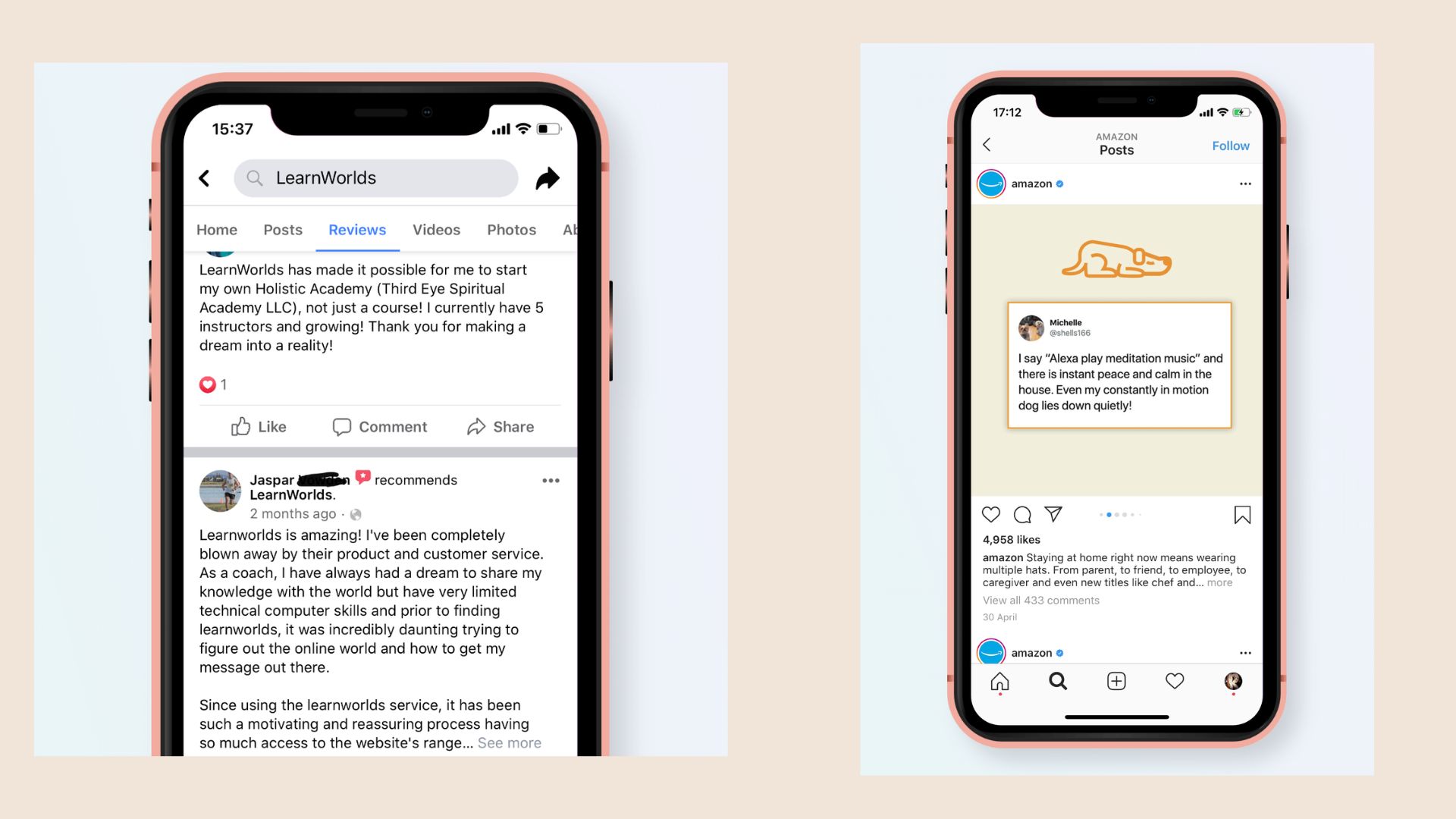Viewport: 1456px width, 819px height.
Task: Tap the send/share arrow icon on Instagram
Action: pyautogui.click(x=1051, y=514)
